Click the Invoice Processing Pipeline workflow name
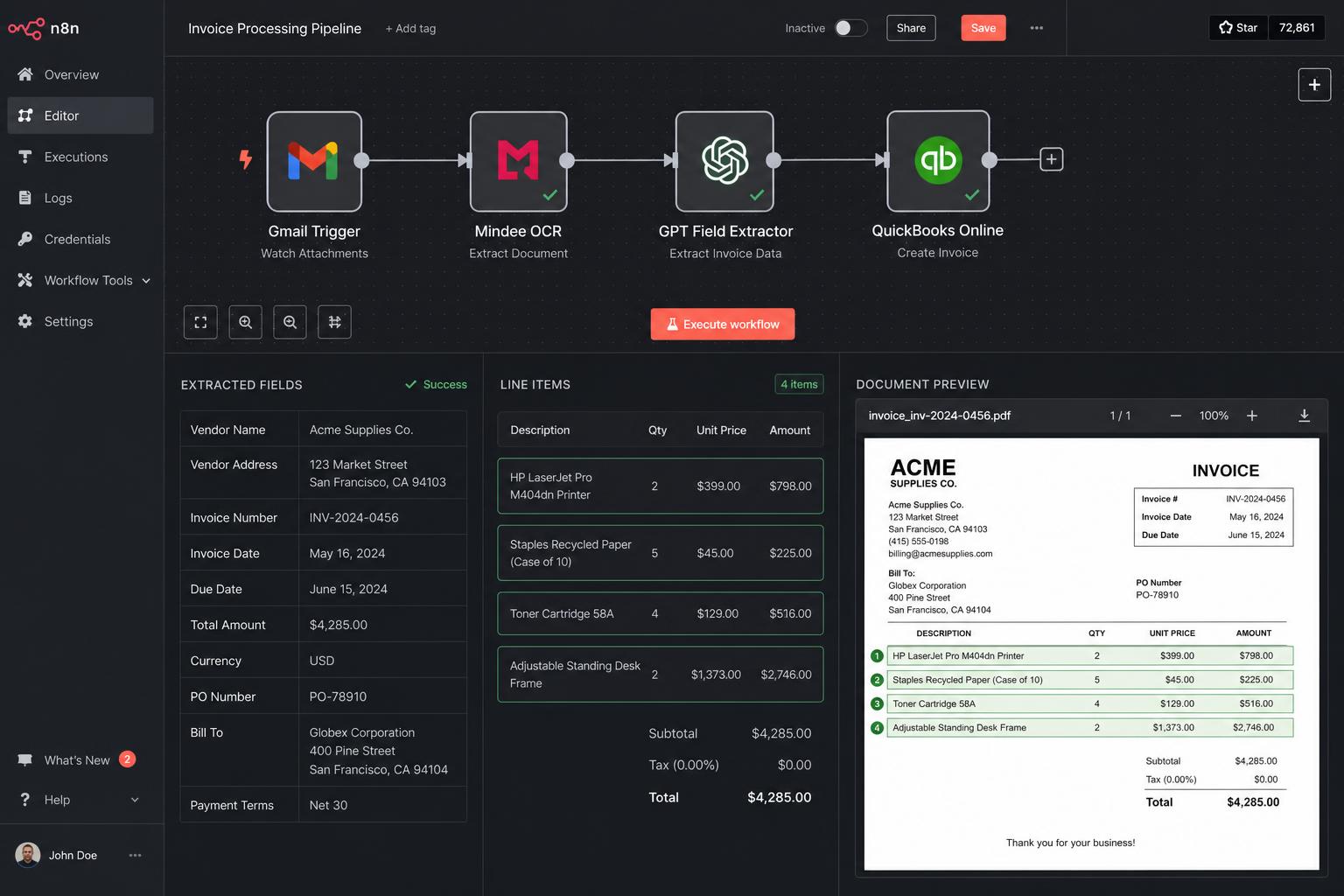Viewport: 1344px width, 896px height. click(x=275, y=28)
